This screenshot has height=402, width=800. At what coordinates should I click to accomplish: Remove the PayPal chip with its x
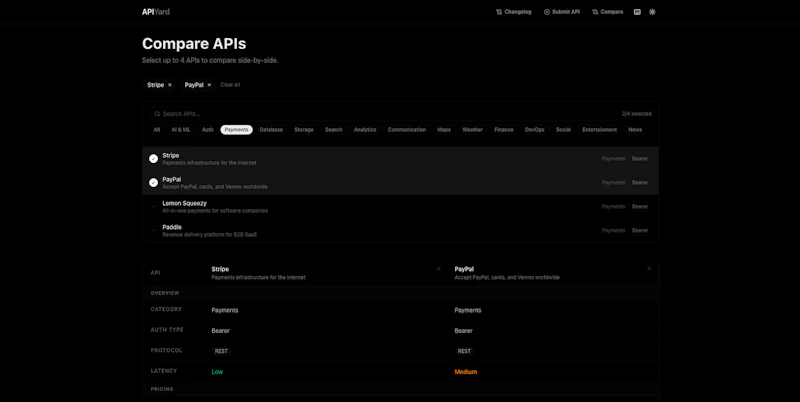tap(209, 85)
